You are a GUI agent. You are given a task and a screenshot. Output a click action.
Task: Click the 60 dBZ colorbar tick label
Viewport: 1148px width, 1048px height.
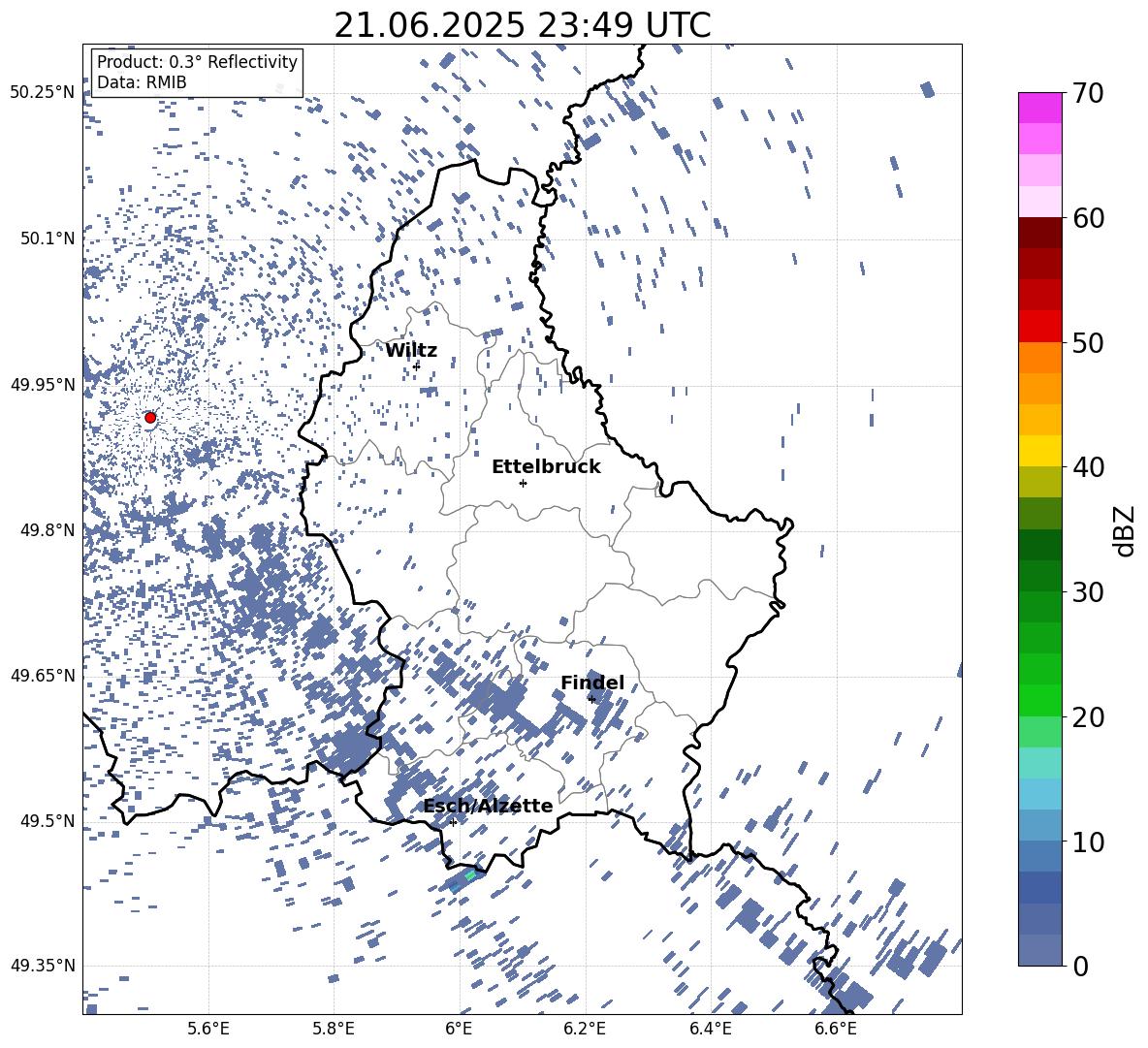point(1088,218)
